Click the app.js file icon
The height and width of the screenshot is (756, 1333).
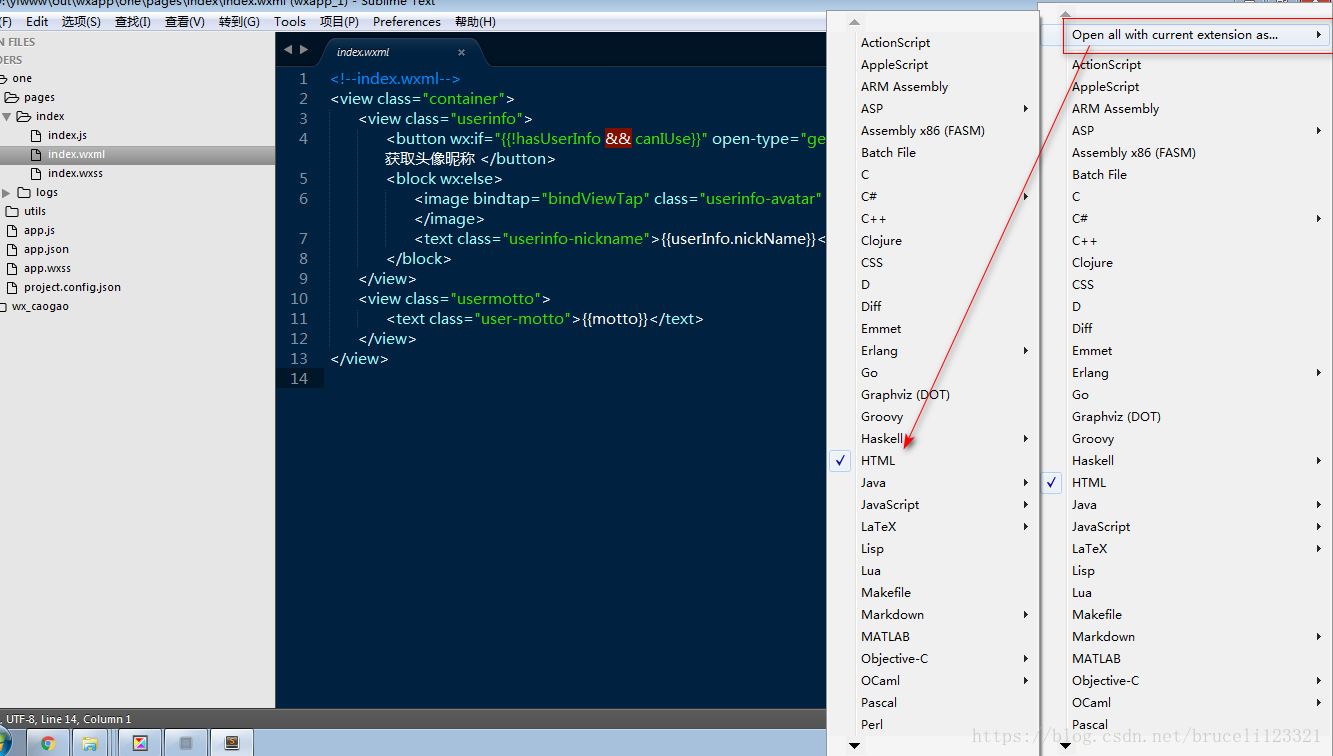click(x=12, y=230)
